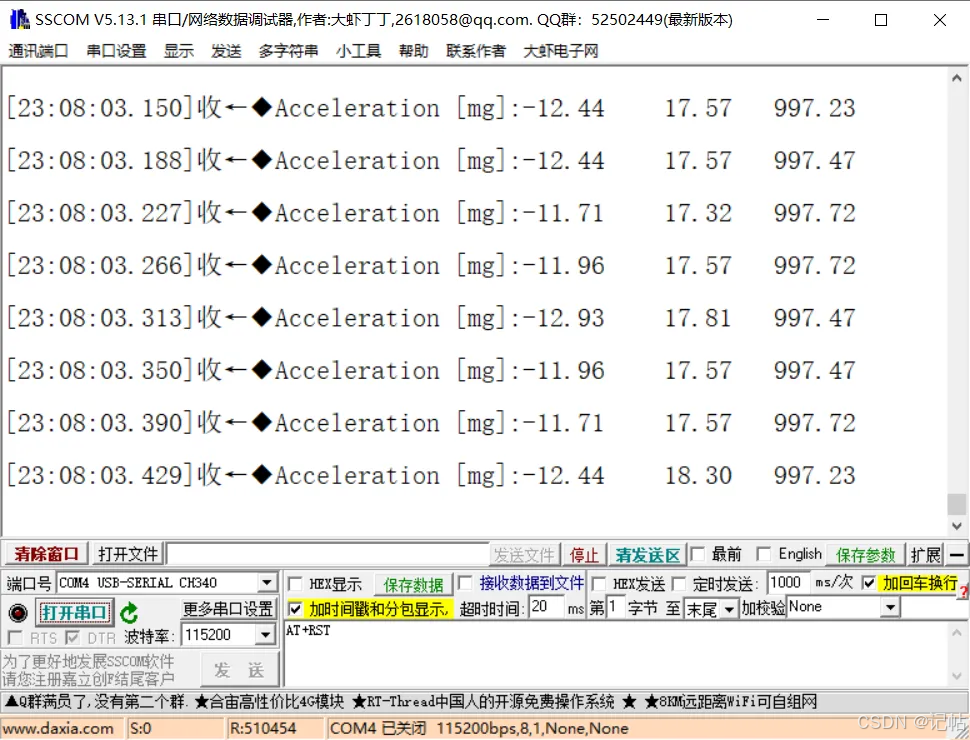
Task: Open the 端口号 COM4 port dropdown
Action: (x=267, y=583)
